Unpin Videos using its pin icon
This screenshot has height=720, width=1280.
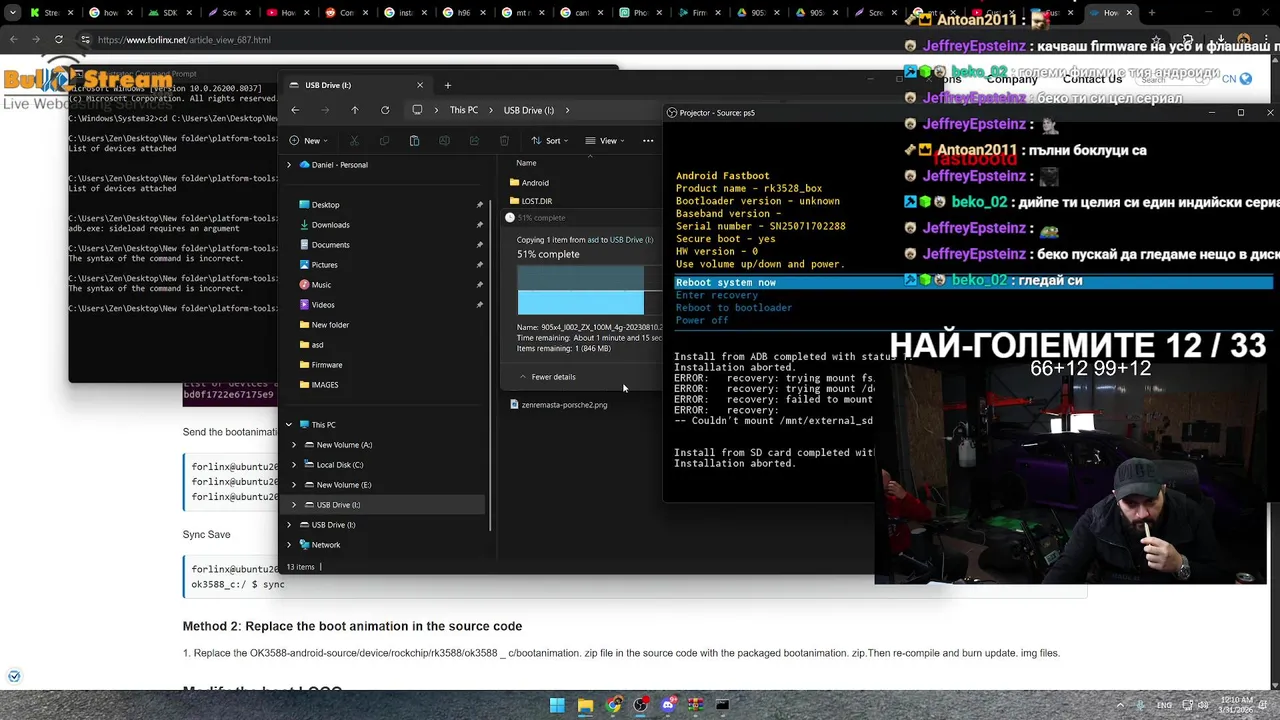[479, 305]
